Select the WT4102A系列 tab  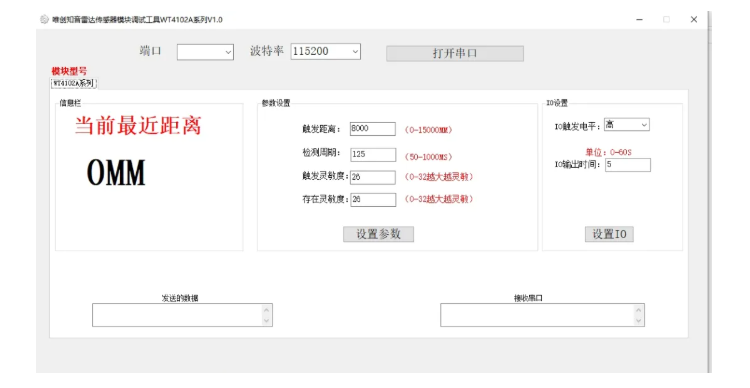[74, 83]
